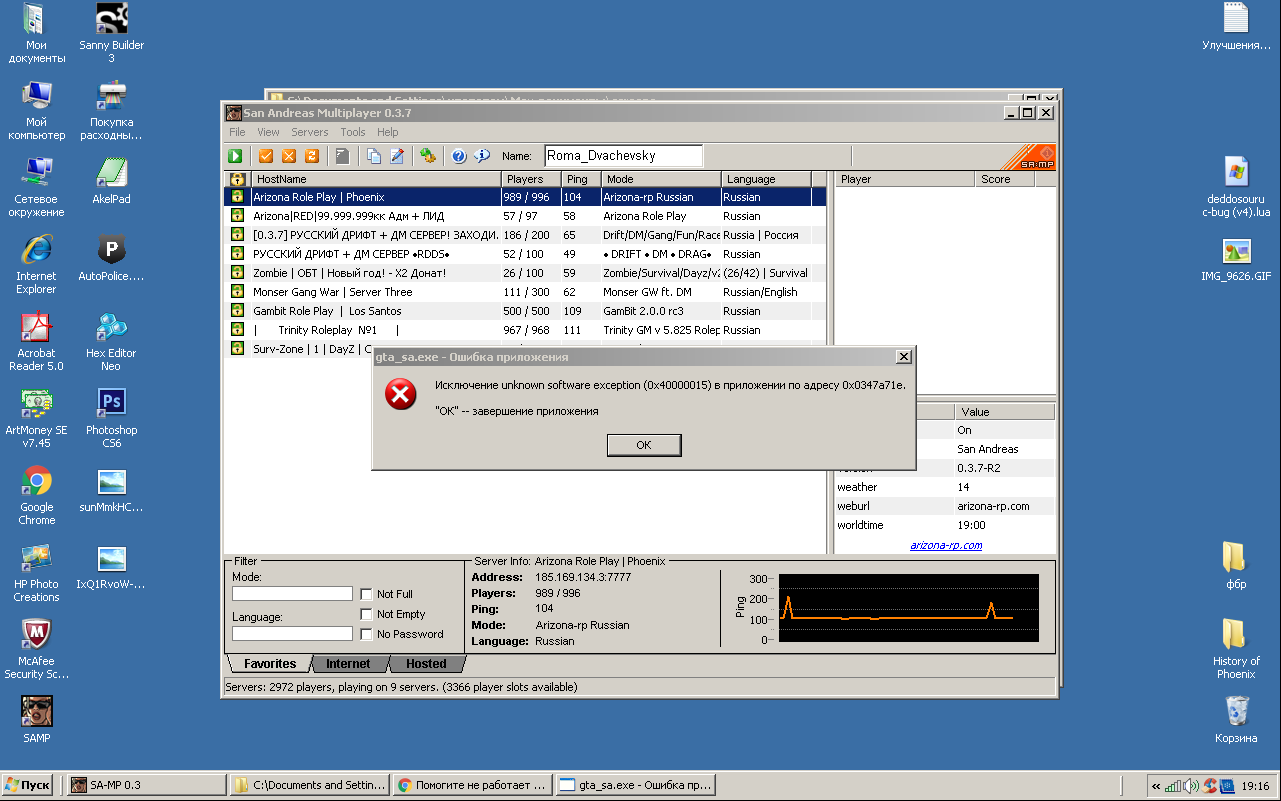
Task: Click the CCleaner tray icon
Action: click(1209, 785)
